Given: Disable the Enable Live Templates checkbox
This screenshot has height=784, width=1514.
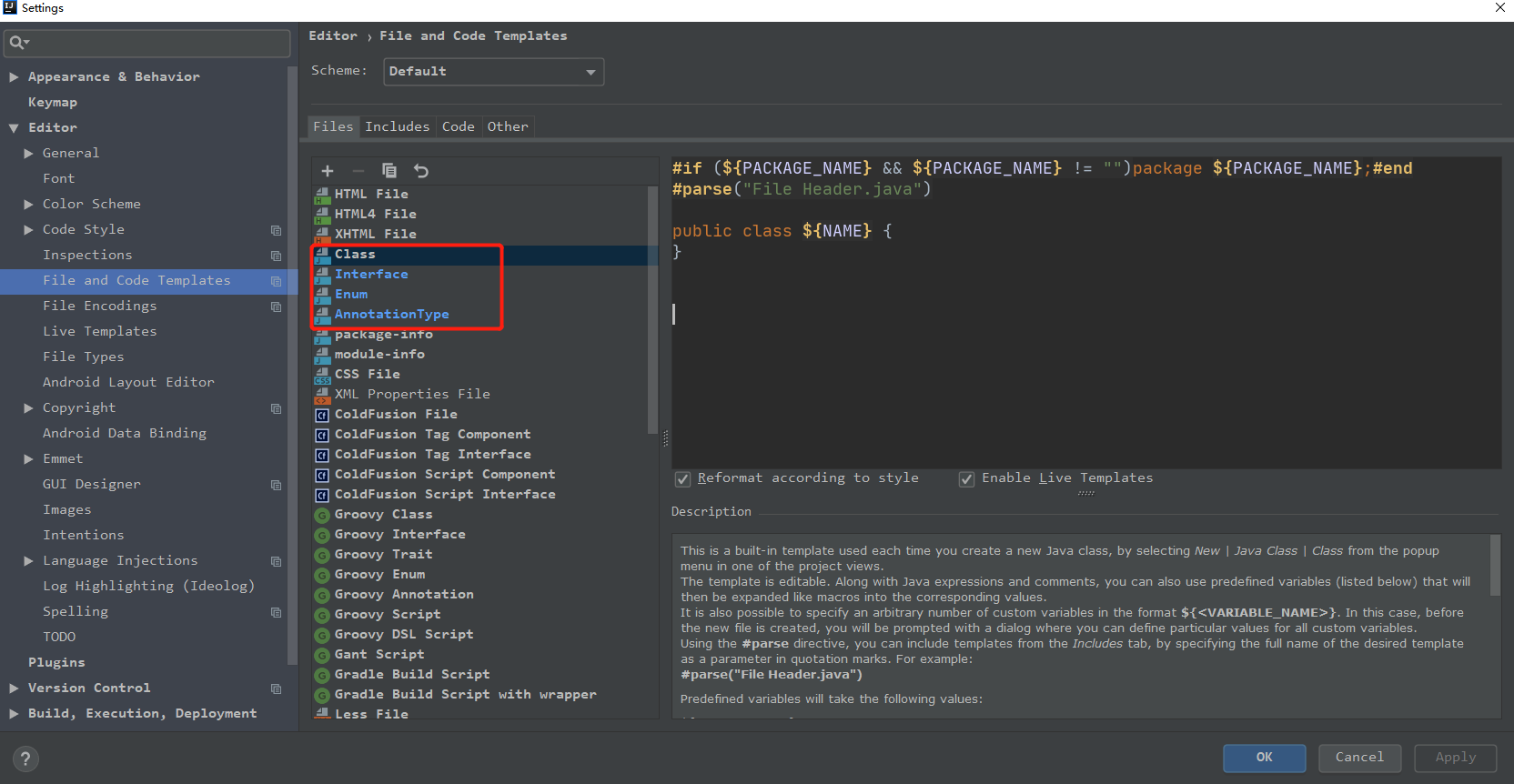Looking at the screenshot, I should [966, 479].
